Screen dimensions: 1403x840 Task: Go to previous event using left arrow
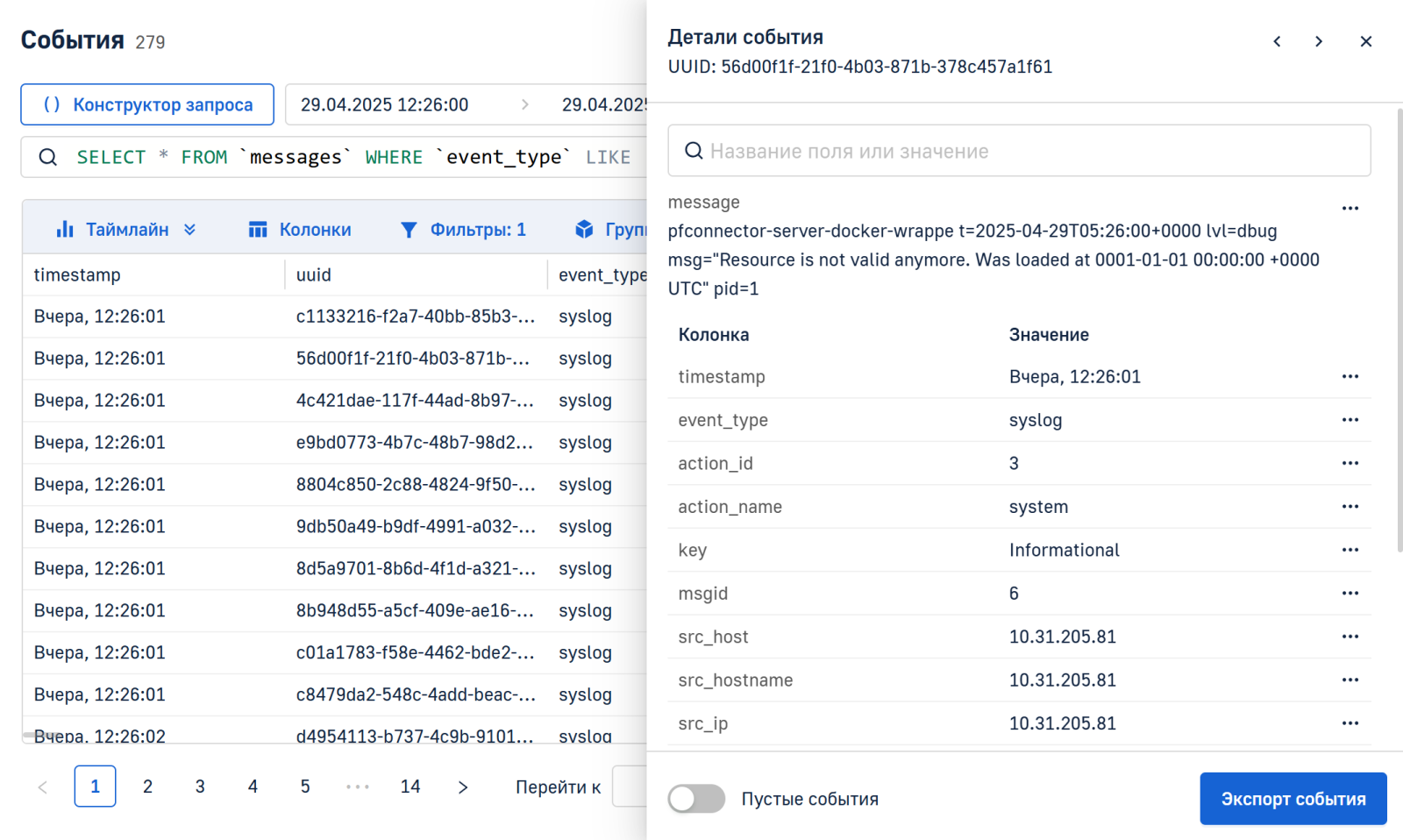coord(1277,41)
